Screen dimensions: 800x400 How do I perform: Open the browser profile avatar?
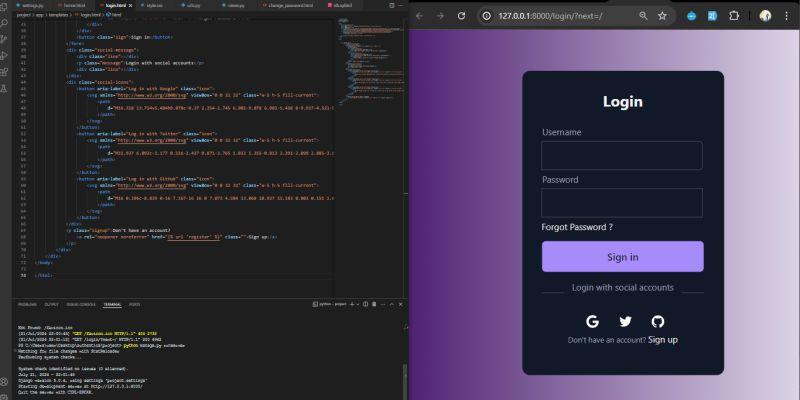(765, 16)
